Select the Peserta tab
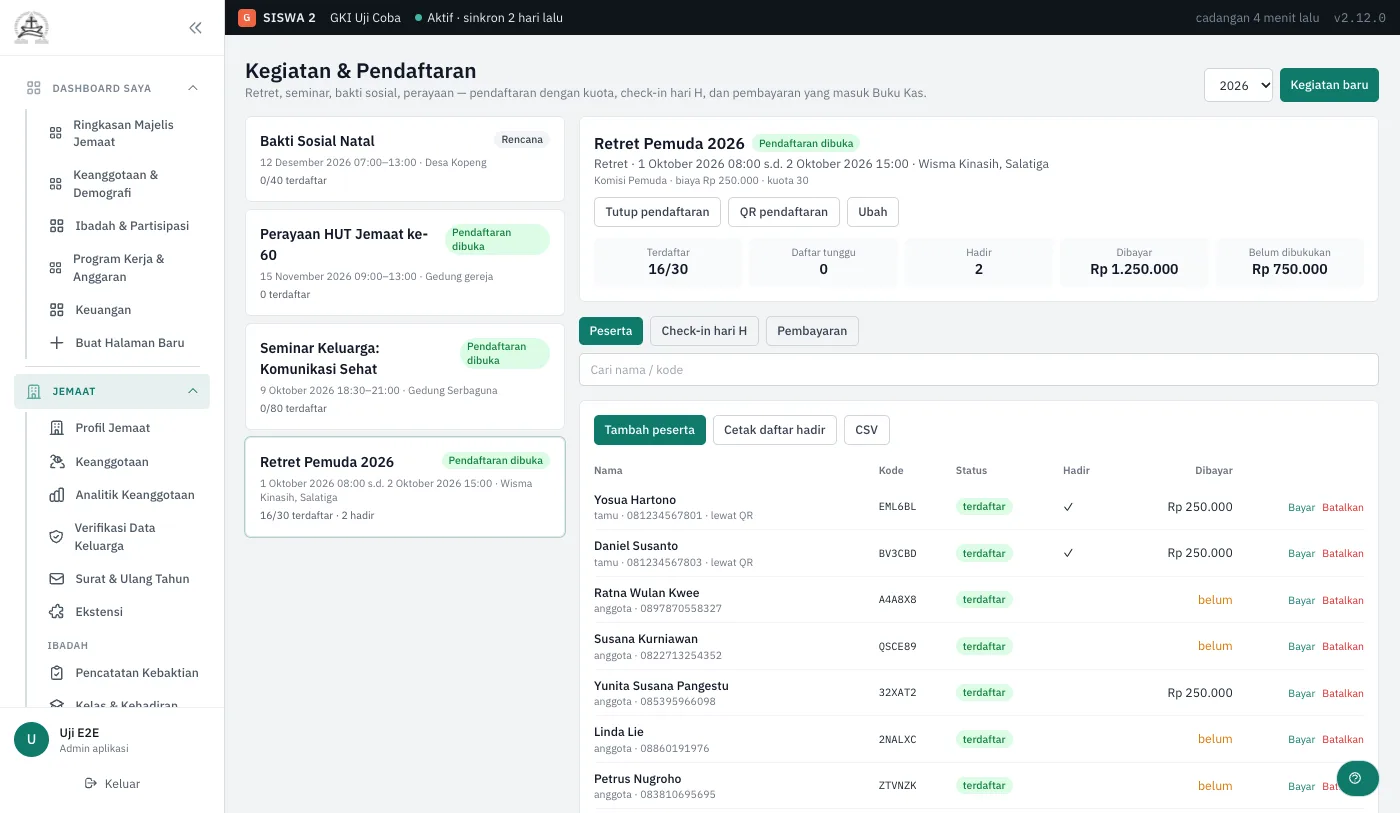The width and height of the screenshot is (1400, 813). [x=611, y=331]
